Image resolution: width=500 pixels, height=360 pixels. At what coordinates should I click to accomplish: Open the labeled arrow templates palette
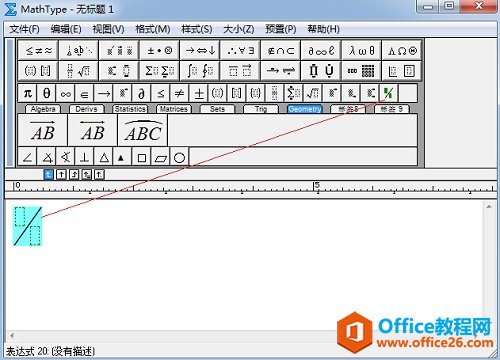[281, 71]
